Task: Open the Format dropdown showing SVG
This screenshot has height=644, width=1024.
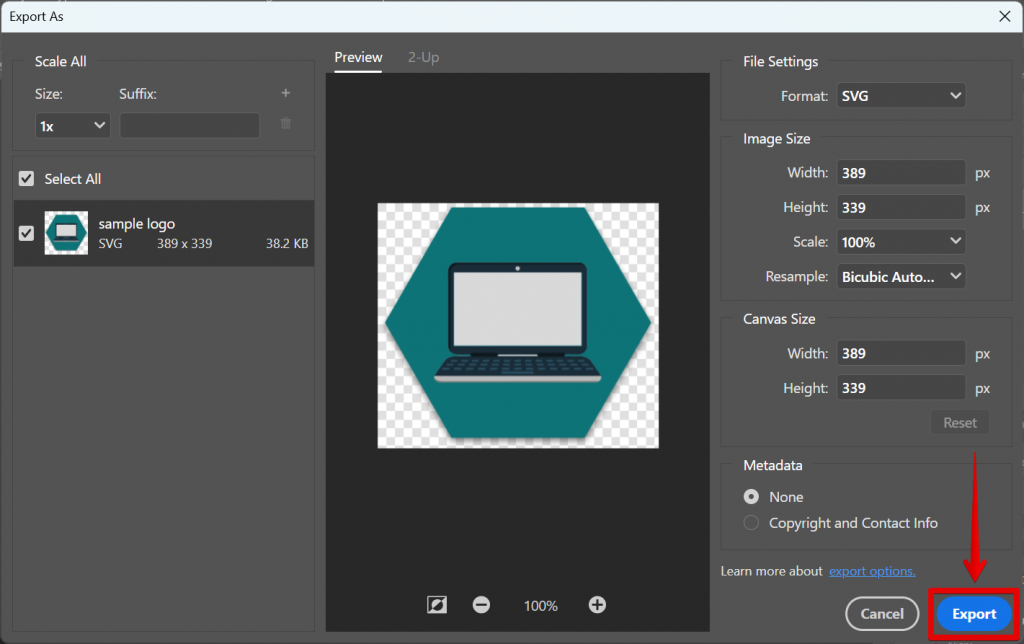Action: (901, 96)
